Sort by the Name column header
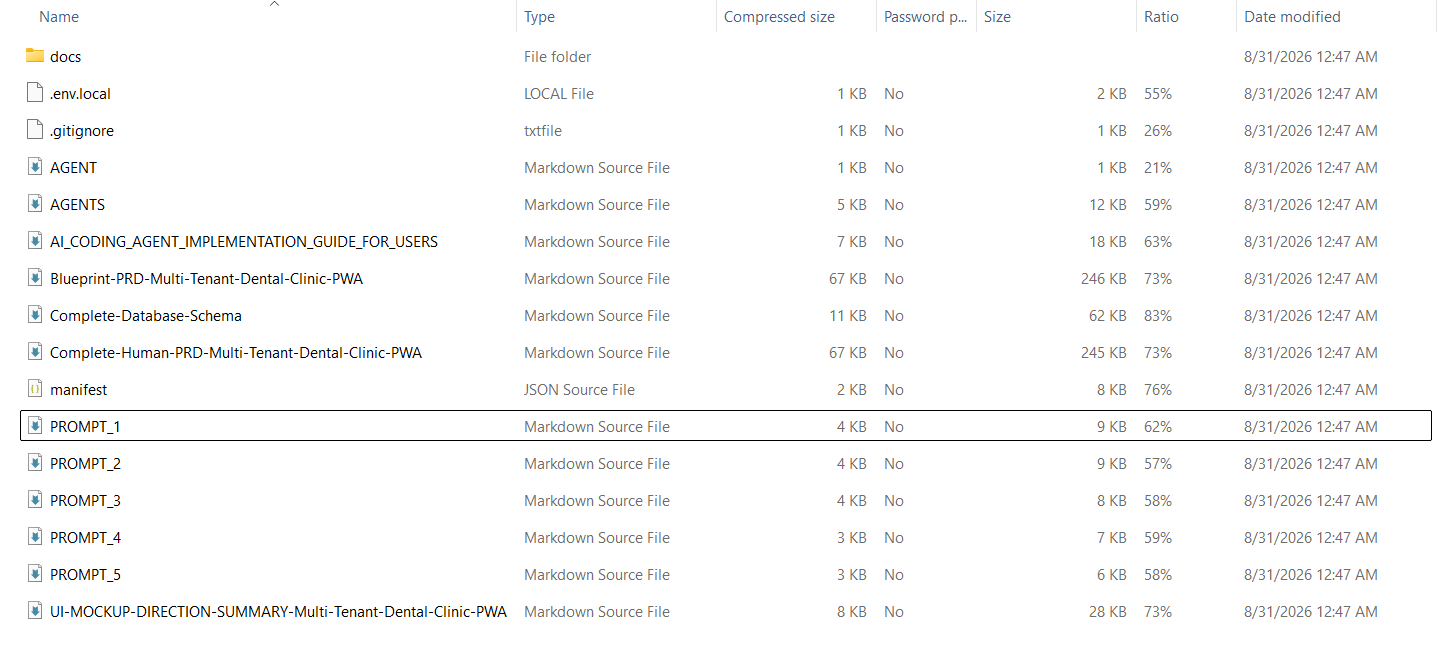Screen dimensions: 1455x655 [59, 17]
